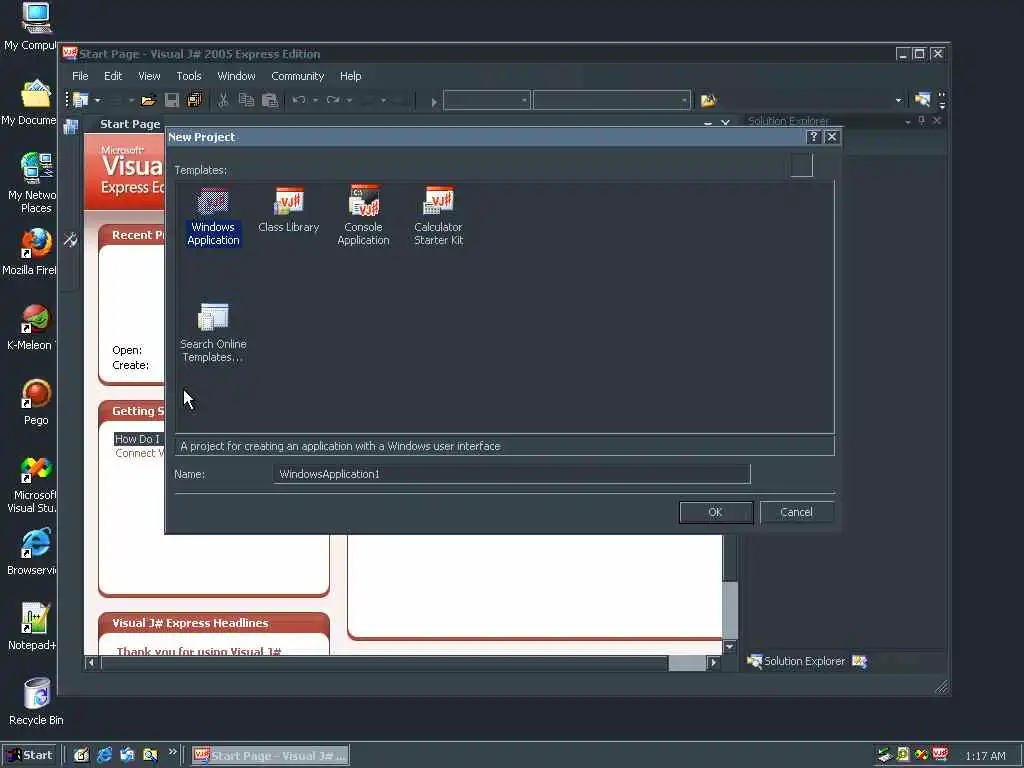
Task: Select the Class Library template
Action: tap(288, 210)
